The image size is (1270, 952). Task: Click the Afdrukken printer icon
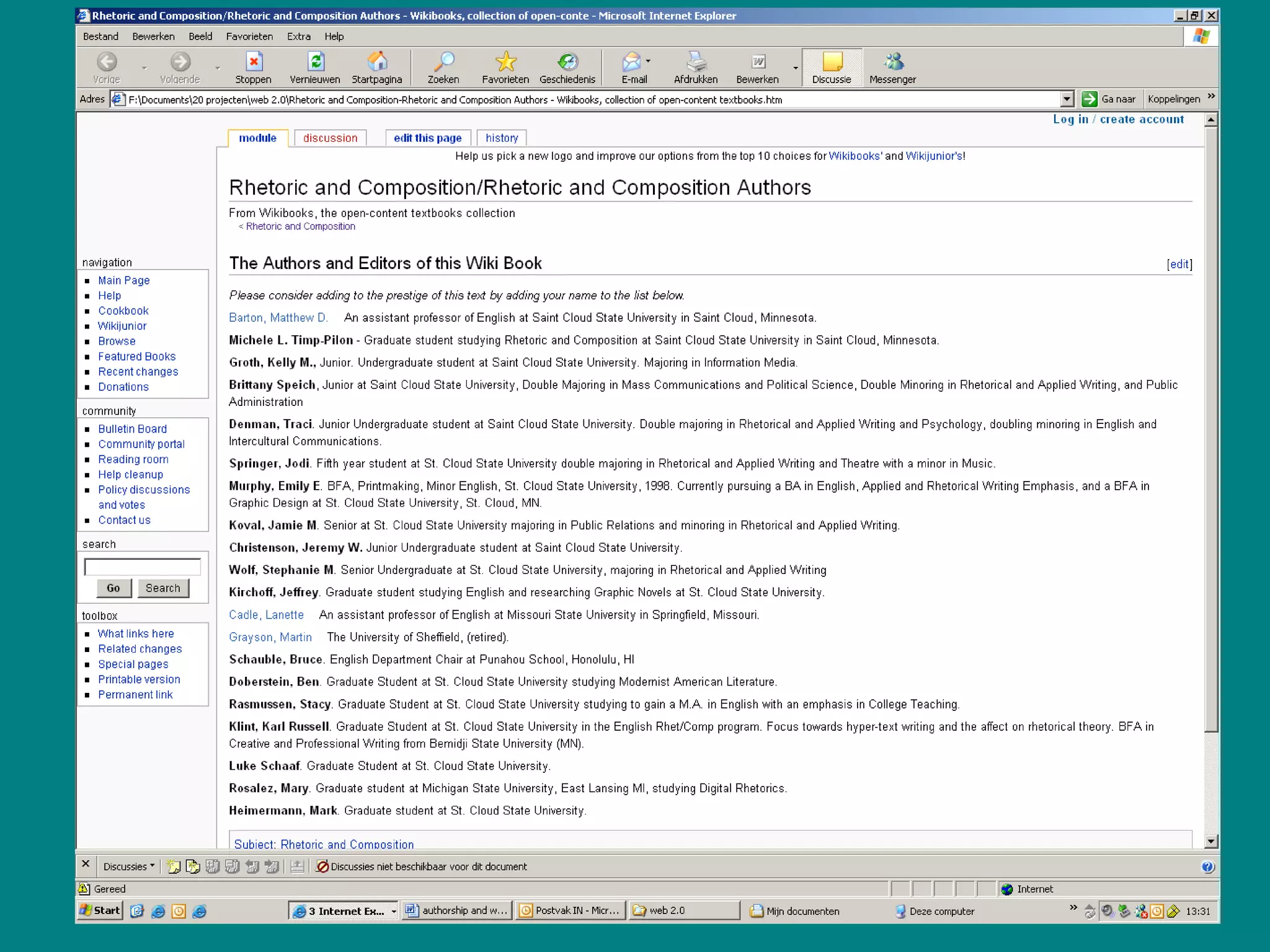pyautogui.click(x=696, y=63)
